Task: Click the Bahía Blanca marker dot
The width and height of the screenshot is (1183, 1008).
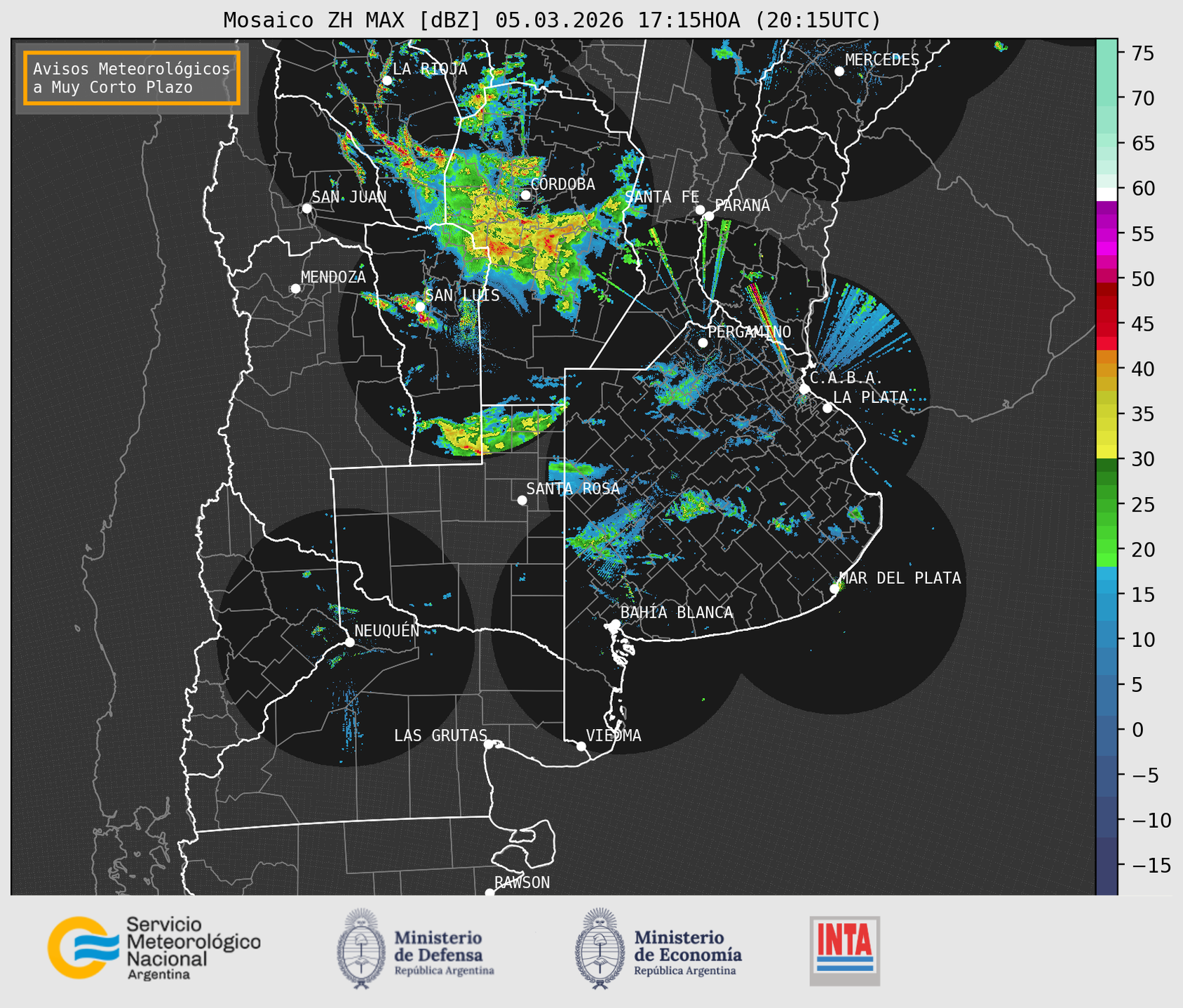Action: [x=615, y=624]
